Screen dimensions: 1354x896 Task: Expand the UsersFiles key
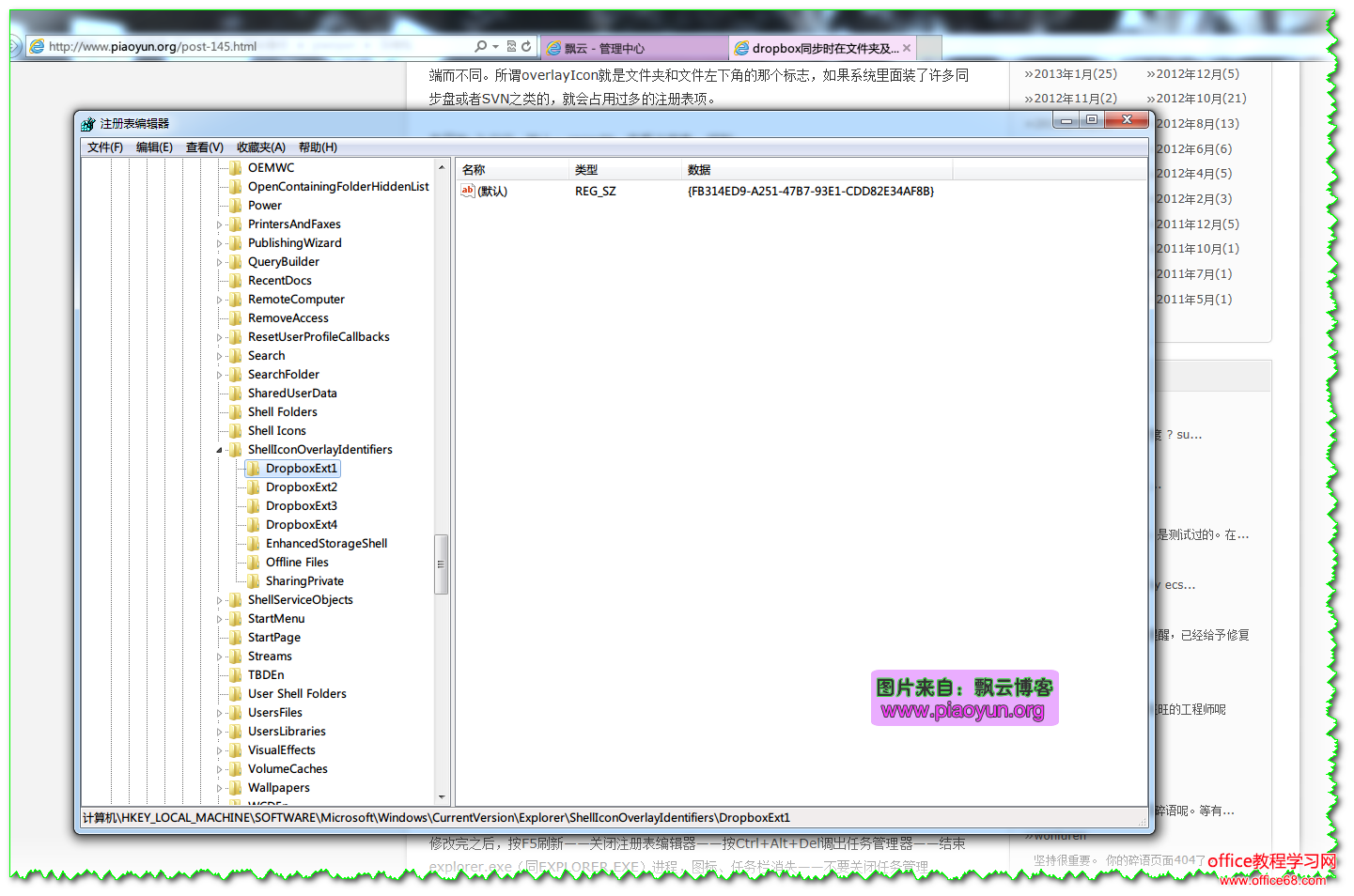pyautogui.click(x=220, y=714)
